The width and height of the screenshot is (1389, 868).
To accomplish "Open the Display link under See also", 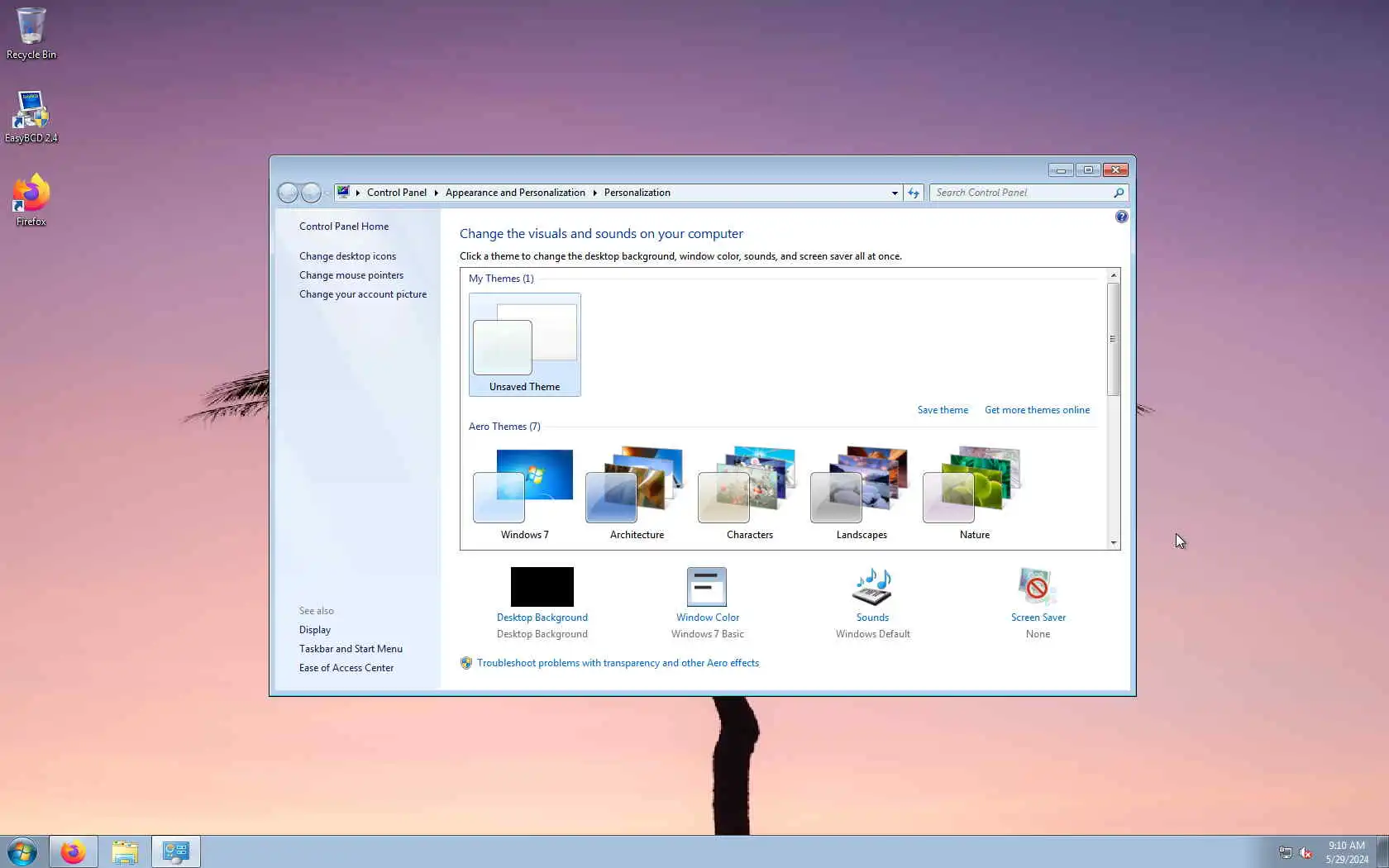I will [315, 630].
